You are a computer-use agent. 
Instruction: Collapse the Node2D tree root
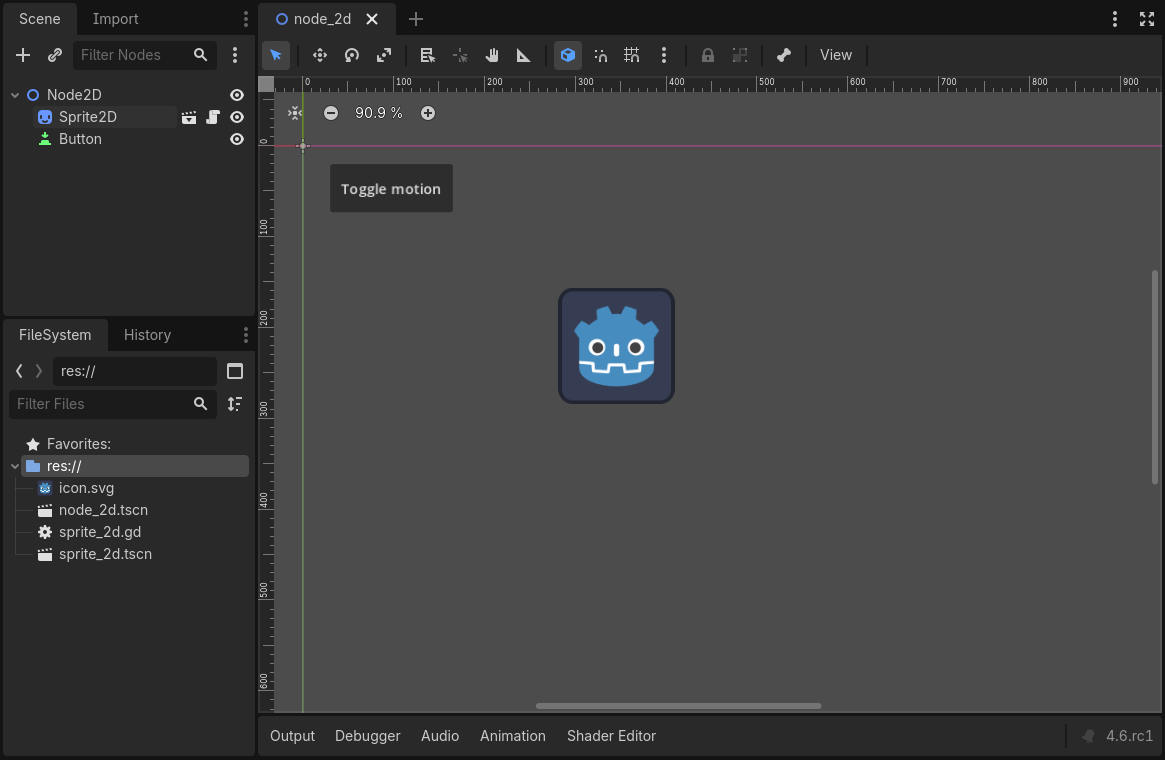15,95
